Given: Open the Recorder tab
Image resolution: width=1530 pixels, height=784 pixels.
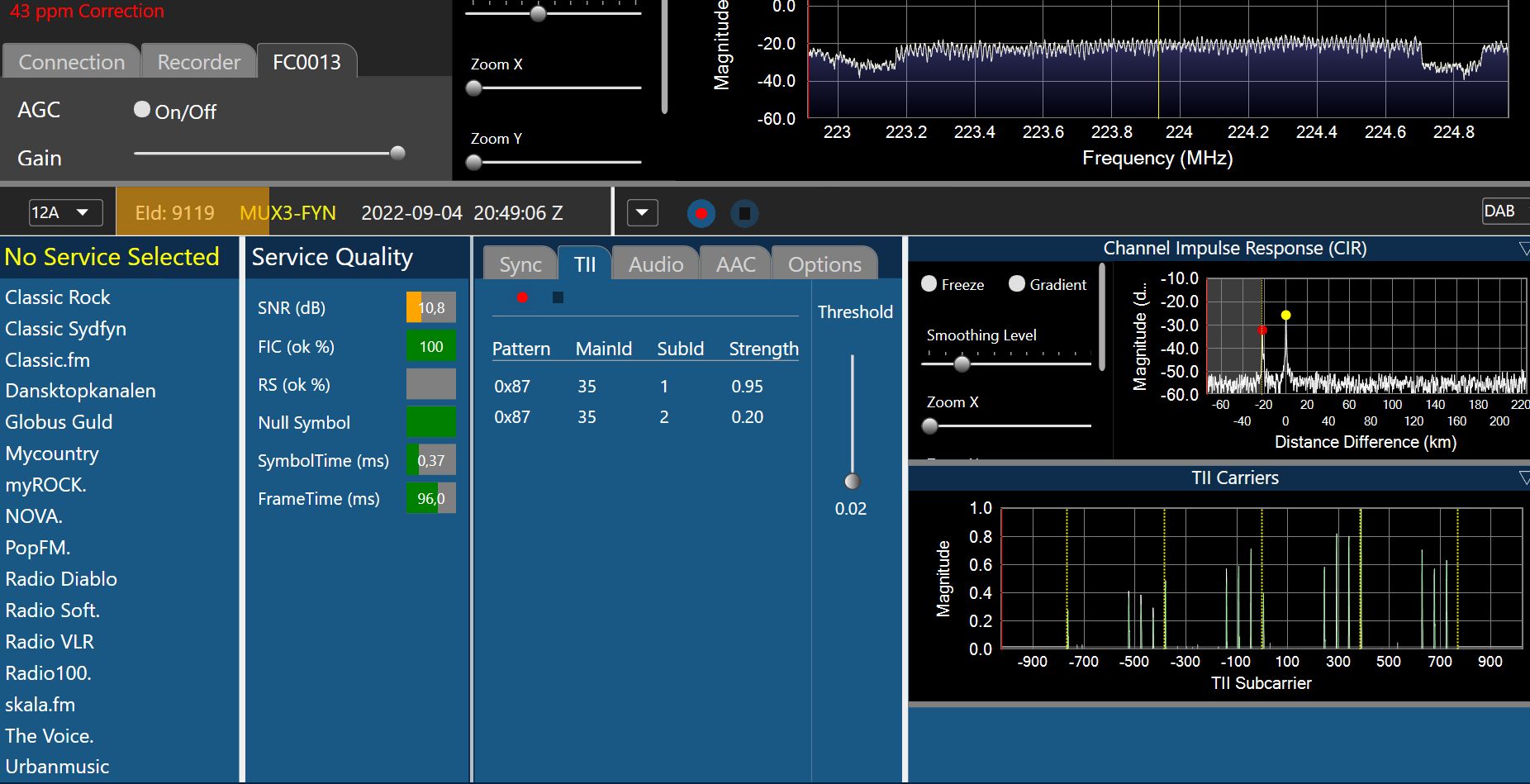Looking at the screenshot, I should (198, 62).
